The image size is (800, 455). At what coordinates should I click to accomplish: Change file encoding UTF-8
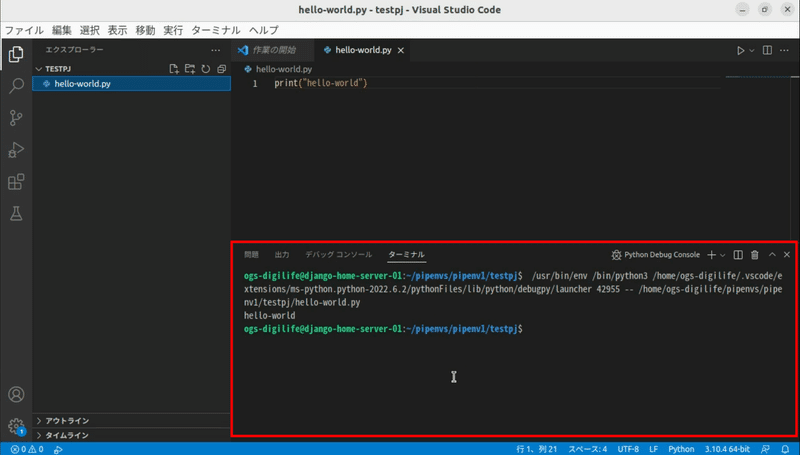tap(628, 449)
